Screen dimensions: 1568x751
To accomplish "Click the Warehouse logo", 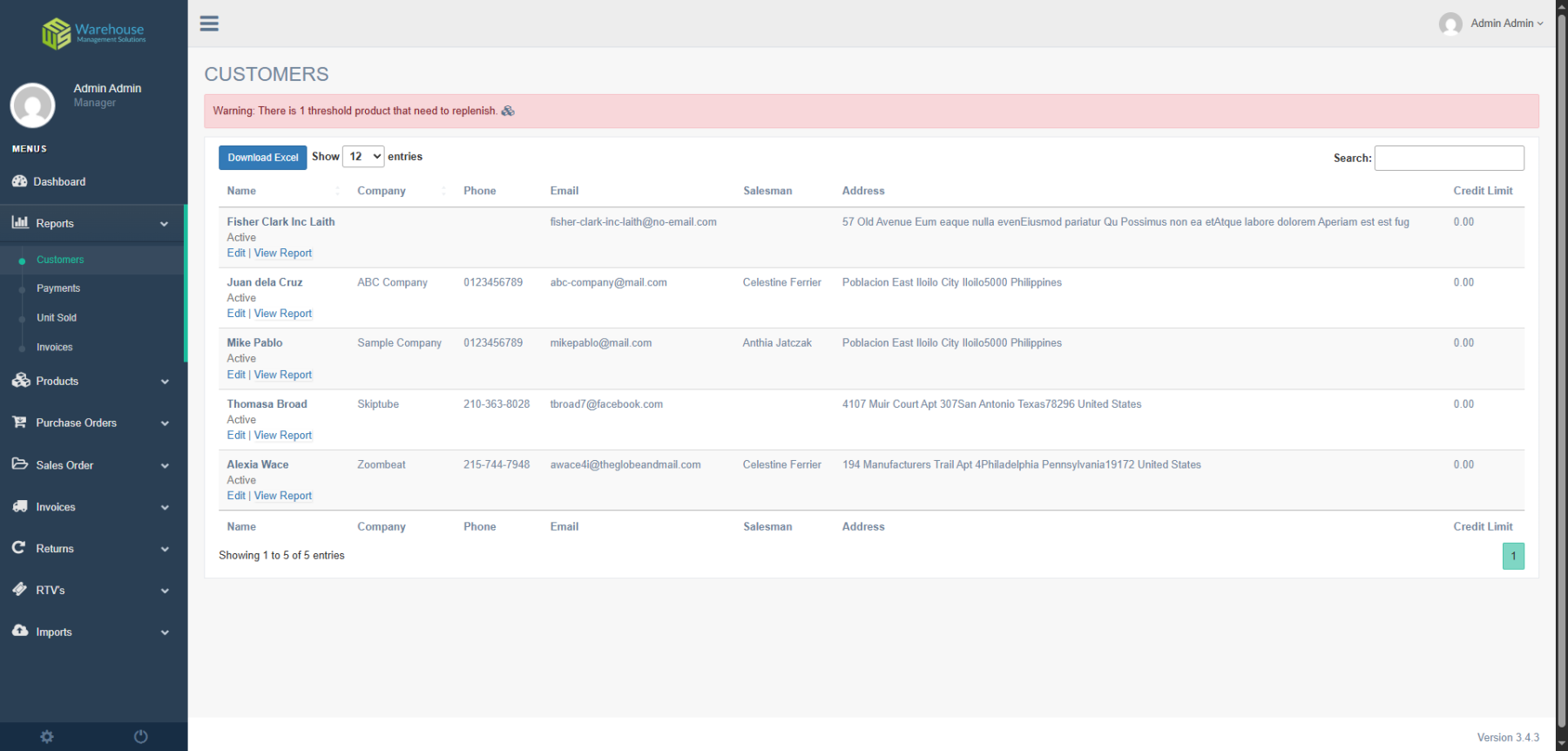I will point(93,33).
